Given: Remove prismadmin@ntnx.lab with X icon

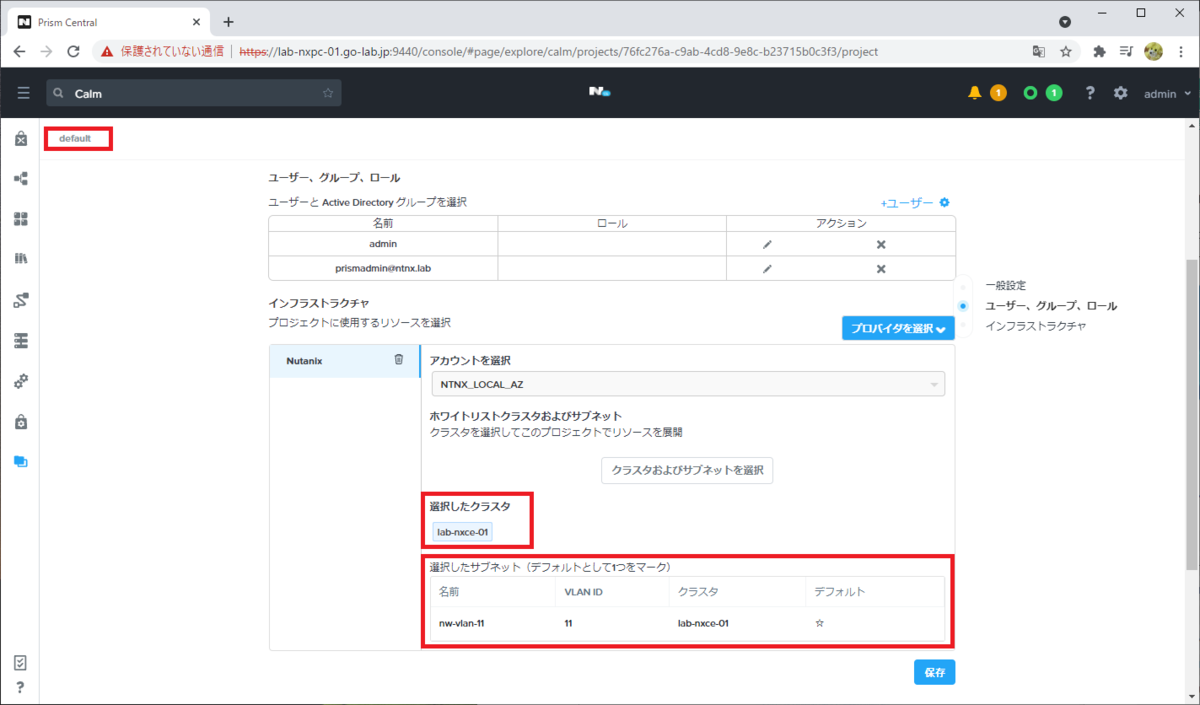Looking at the screenshot, I should [881, 268].
